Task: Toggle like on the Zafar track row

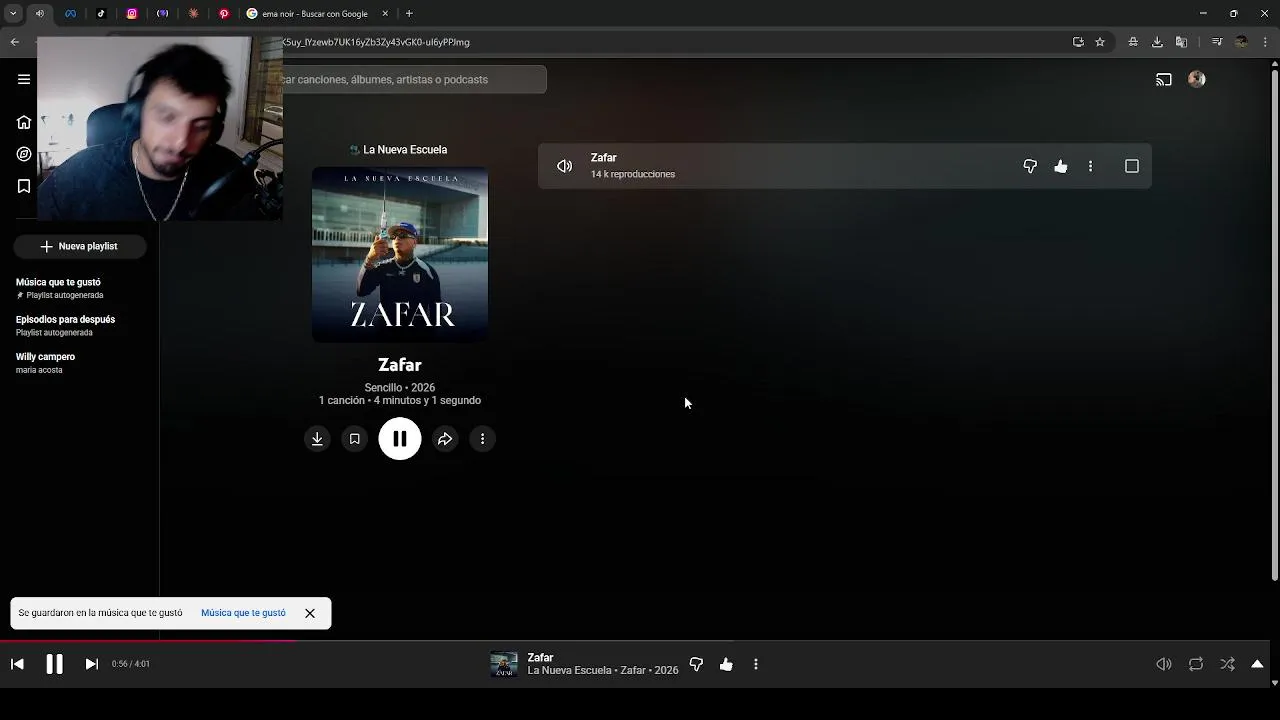Action: click(x=1060, y=166)
